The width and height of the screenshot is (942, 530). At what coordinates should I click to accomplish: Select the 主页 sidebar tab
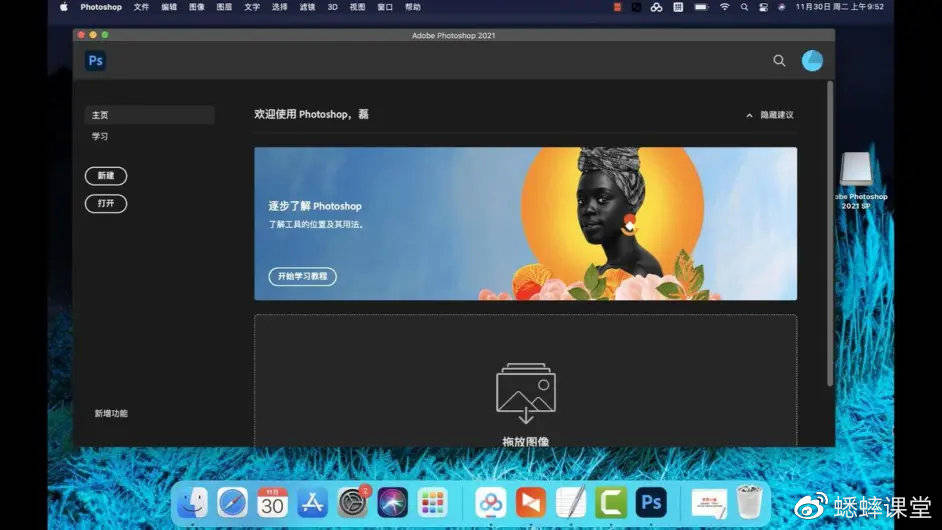pos(150,115)
